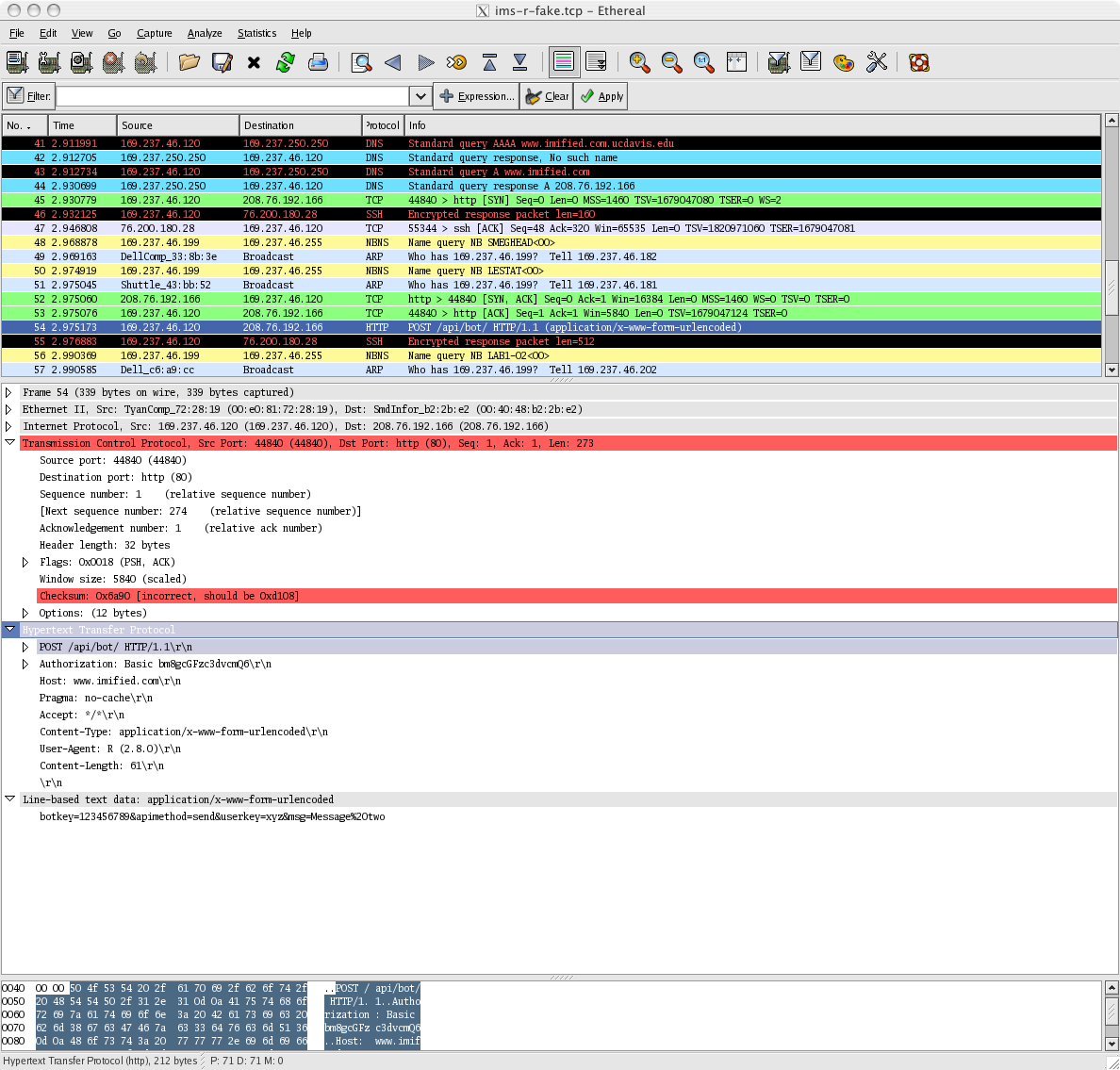
Task: Click the Expression... button
Action: click(x=476, y=96)
